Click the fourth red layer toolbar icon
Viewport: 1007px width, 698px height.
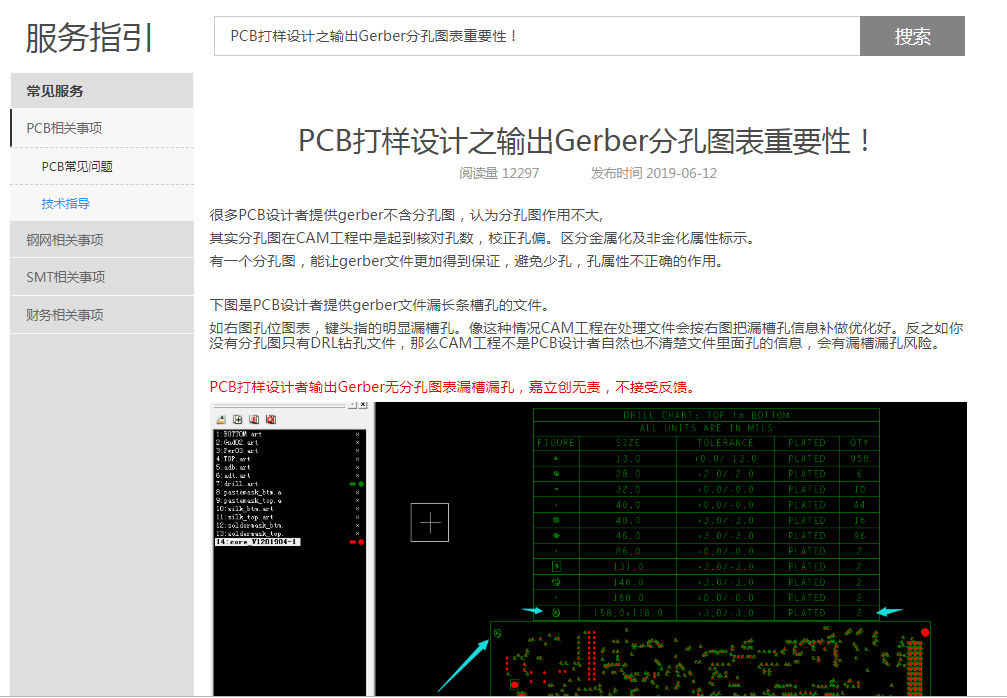coord(271,419)
